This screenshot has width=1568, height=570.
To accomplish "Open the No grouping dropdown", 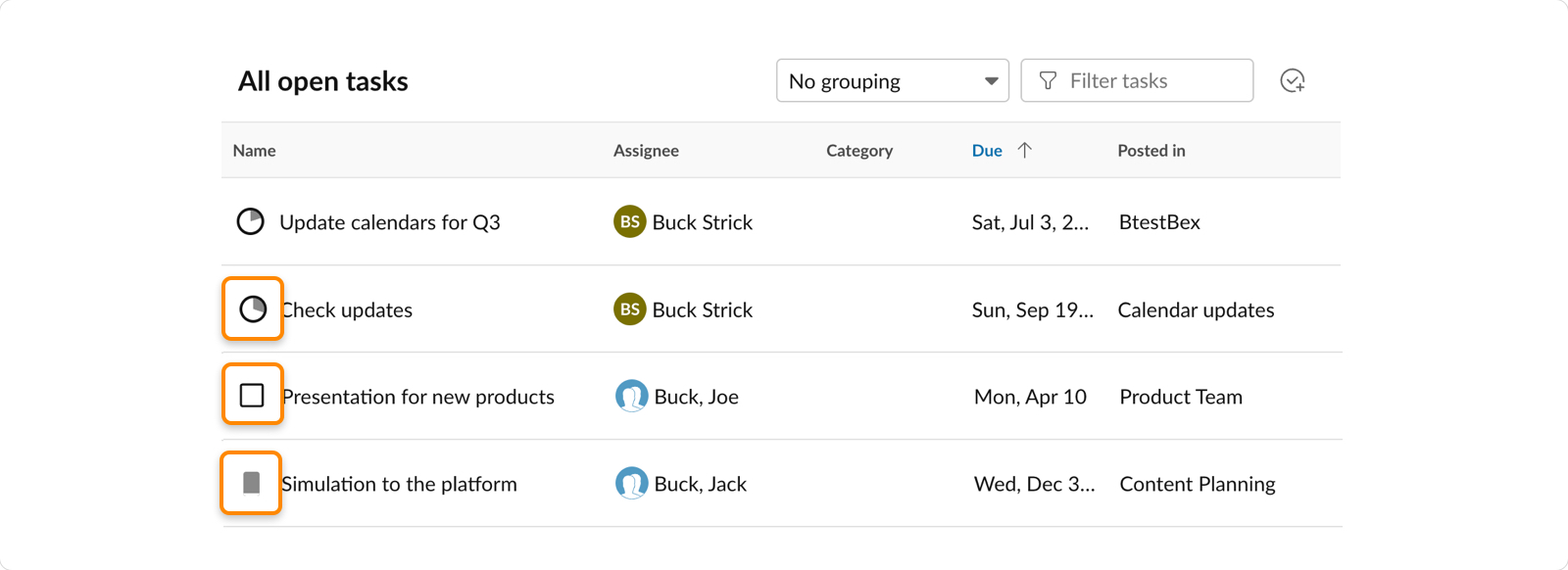I will click(893, 80).
